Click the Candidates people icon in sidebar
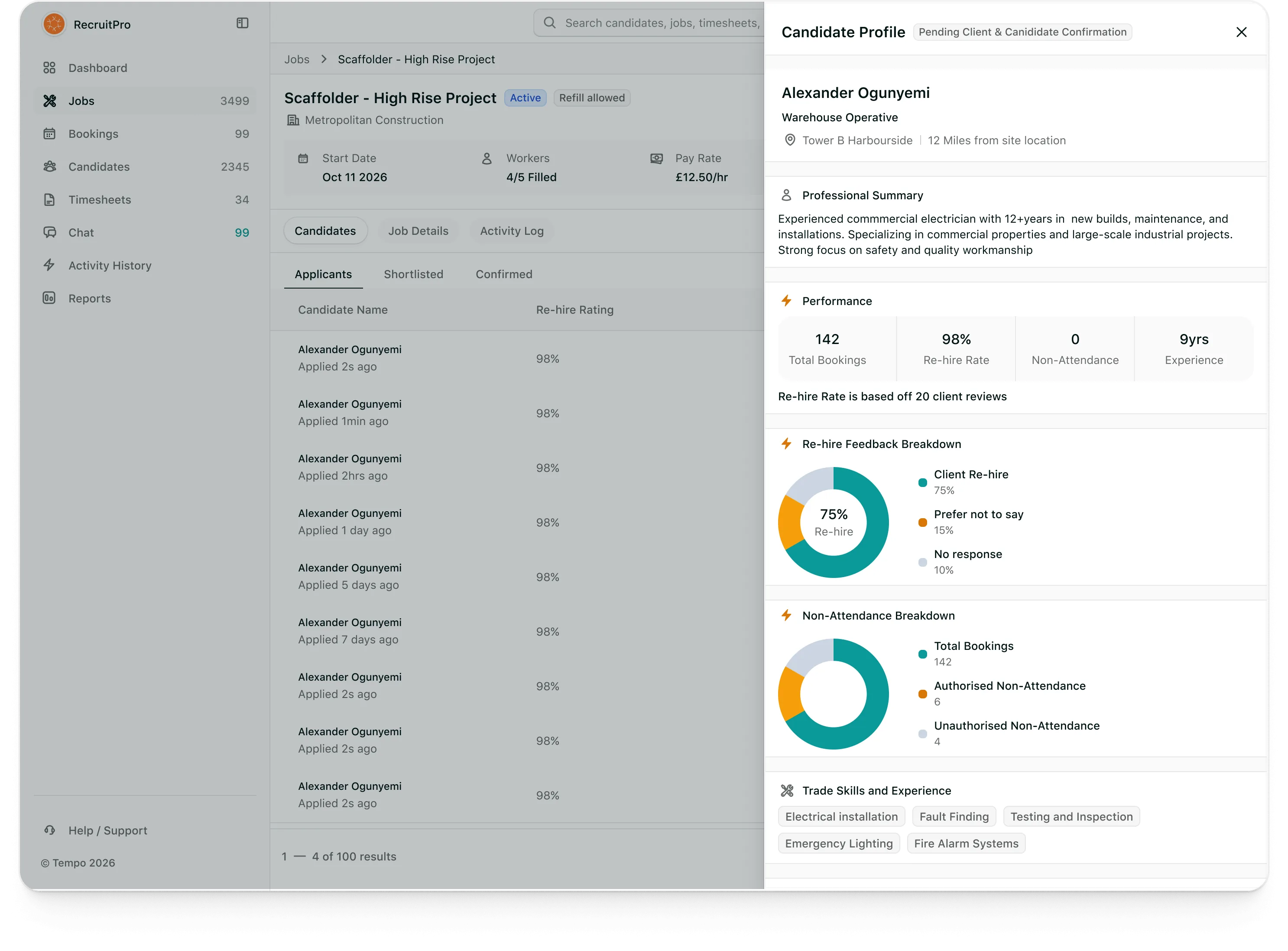 click(x=49, y=166)
